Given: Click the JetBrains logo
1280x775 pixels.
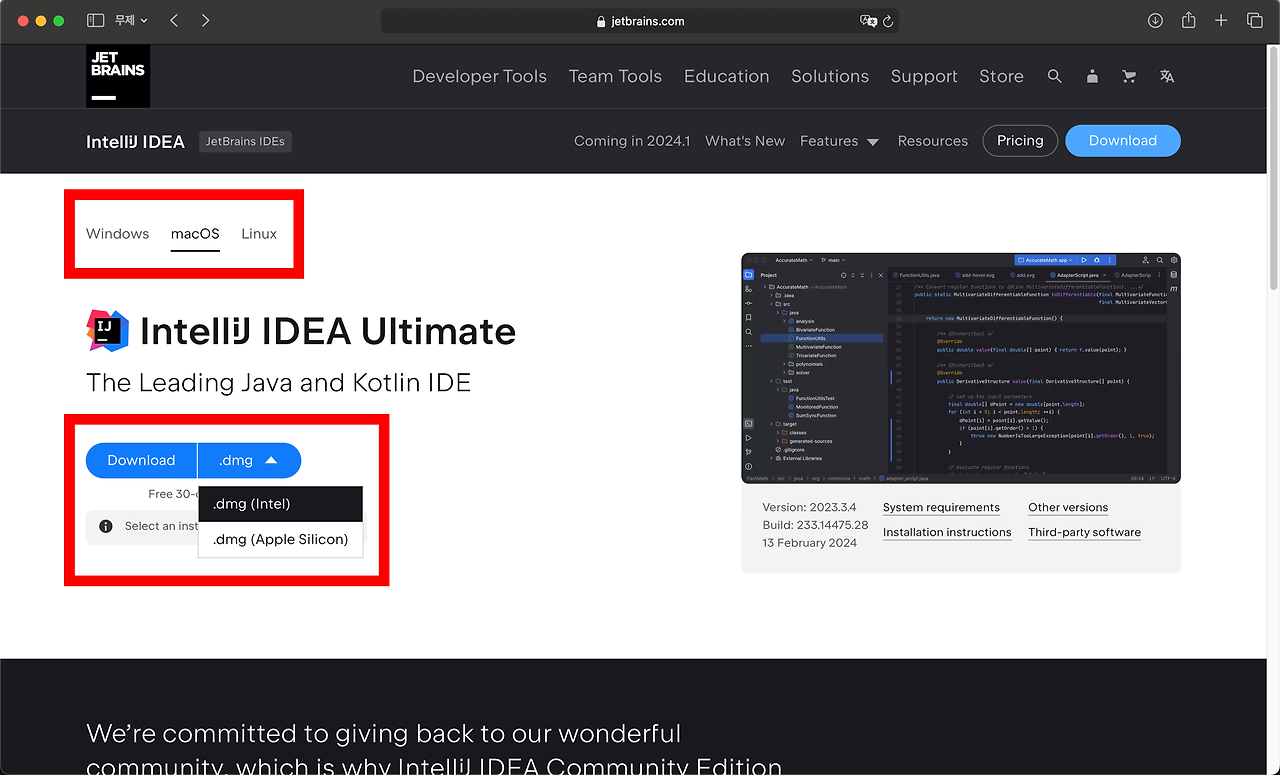Looking at the screenshot, I should coord(118,76).
